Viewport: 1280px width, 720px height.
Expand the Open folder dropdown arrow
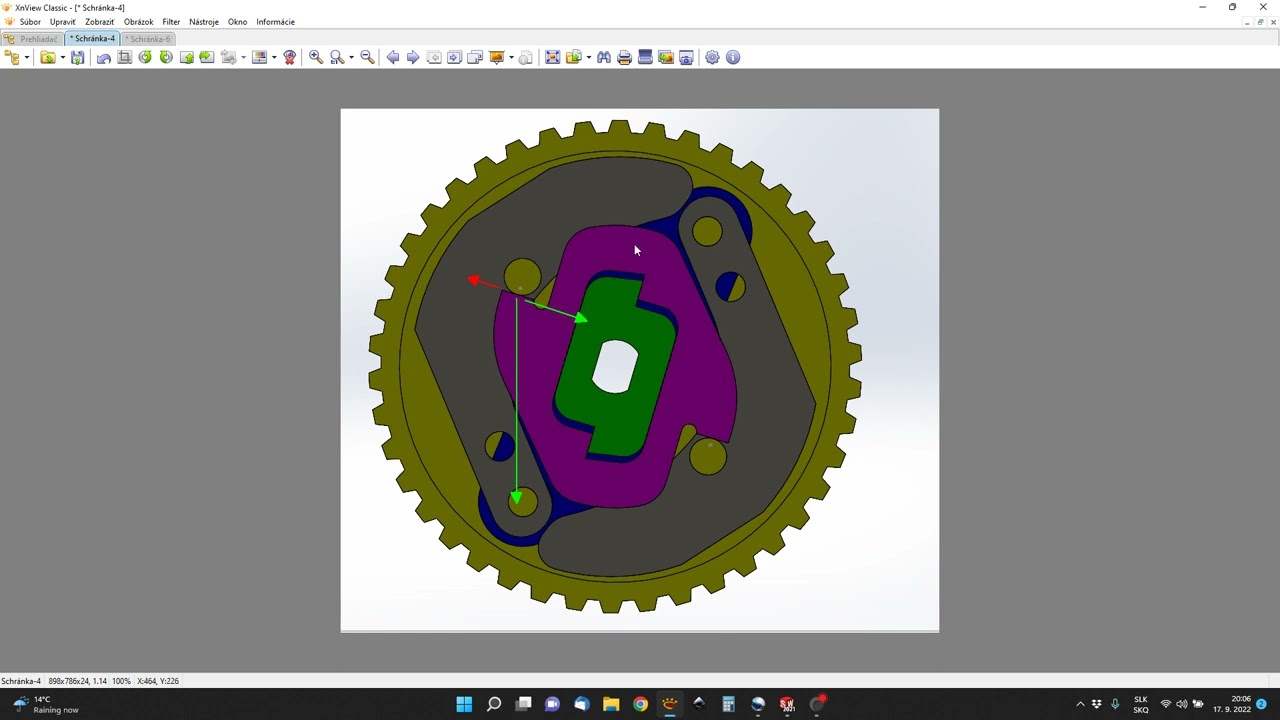click(62, 57)
